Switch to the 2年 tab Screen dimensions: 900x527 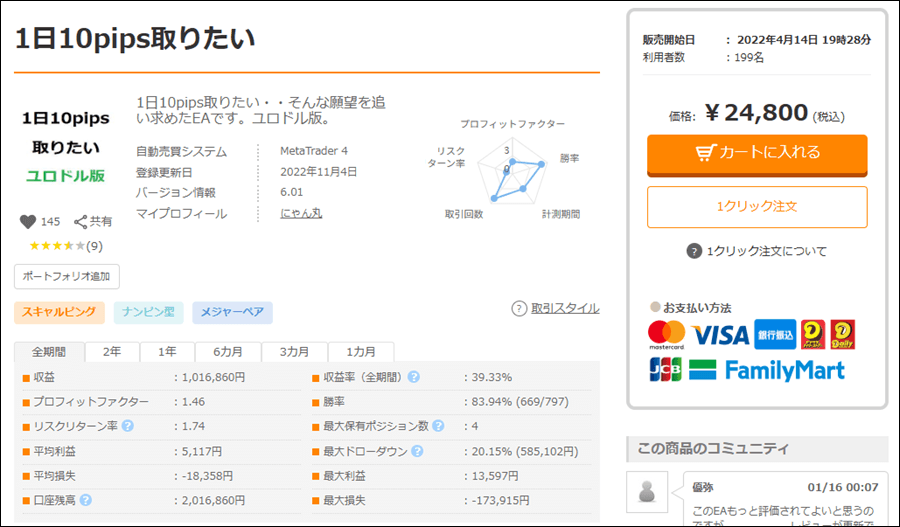coord(112,352)
